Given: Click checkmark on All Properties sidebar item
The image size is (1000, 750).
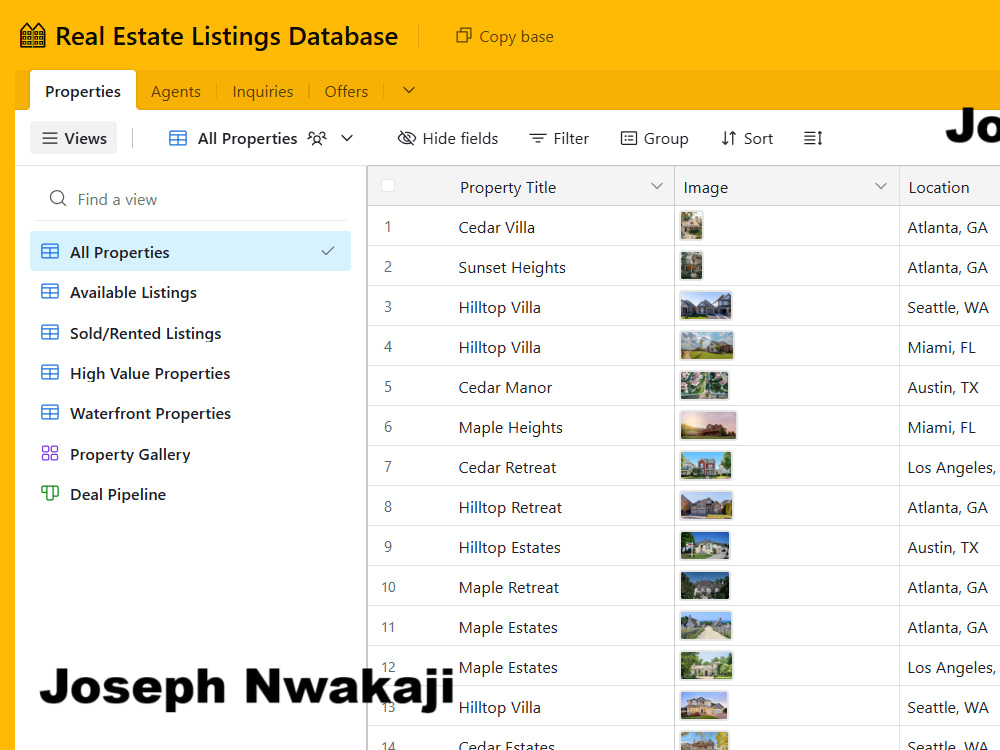Looking at the screenshot, I should click(x=328, y=251).
